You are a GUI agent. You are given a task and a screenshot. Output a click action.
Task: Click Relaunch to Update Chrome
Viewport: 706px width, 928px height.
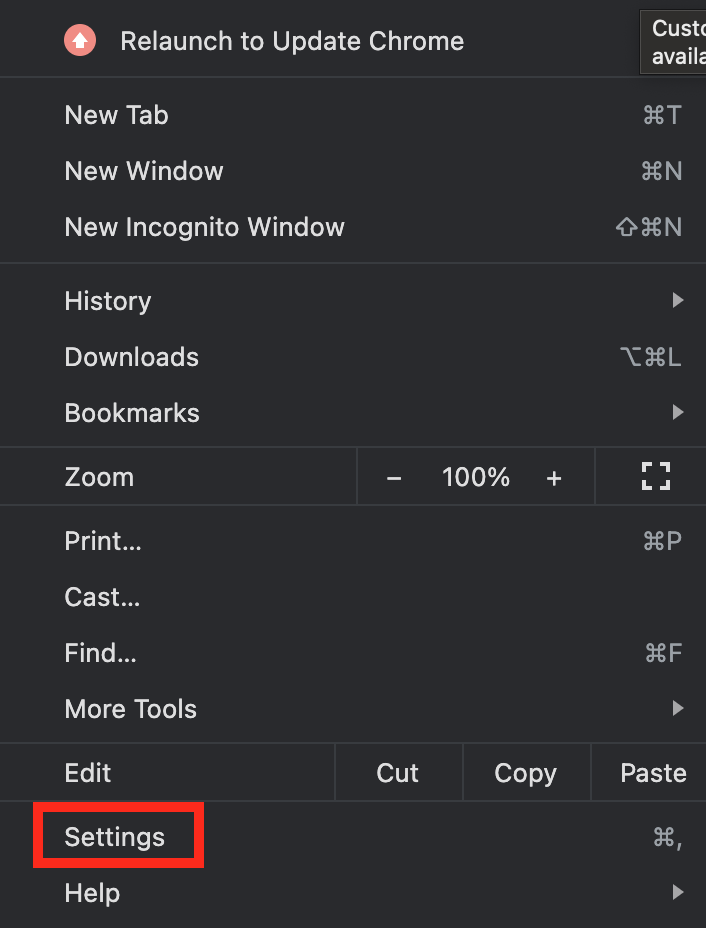click(x=291, y=41)
